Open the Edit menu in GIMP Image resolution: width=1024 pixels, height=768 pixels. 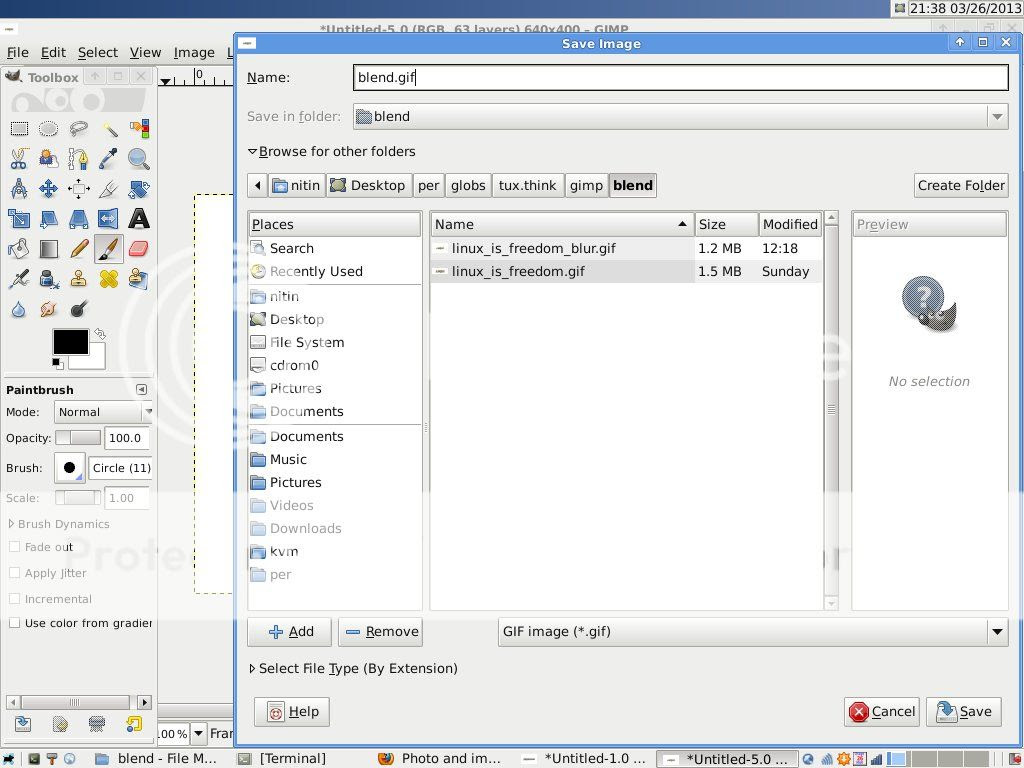tap(53, 52)
